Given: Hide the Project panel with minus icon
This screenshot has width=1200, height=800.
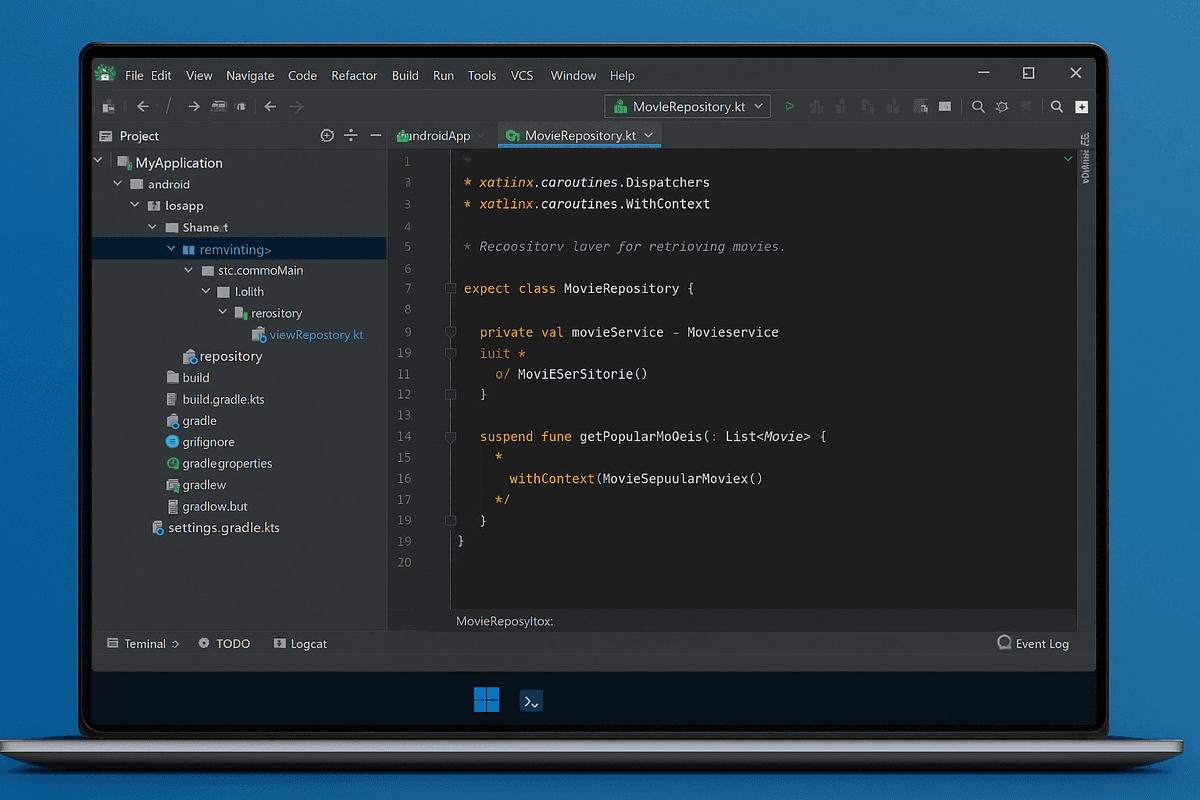Looking at the screenshot, I should coord(376,135).
